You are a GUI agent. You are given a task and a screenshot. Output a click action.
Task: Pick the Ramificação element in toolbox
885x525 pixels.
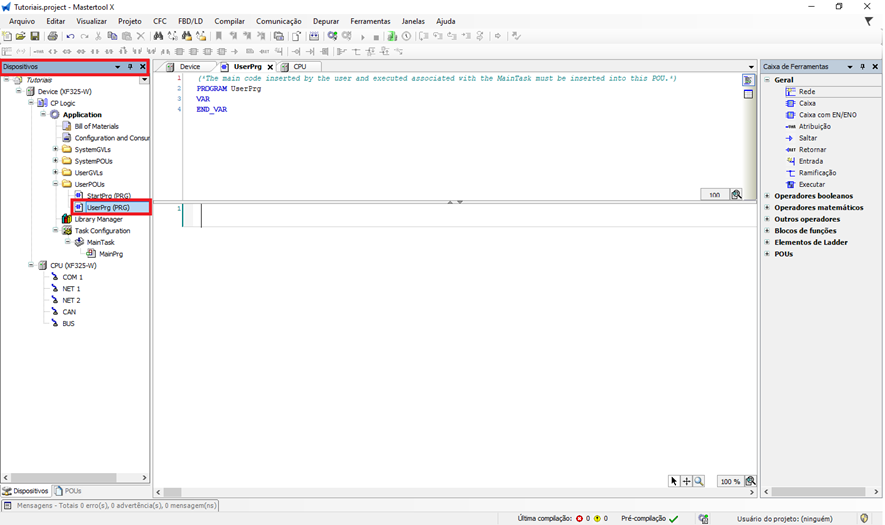tap(817, 173)
